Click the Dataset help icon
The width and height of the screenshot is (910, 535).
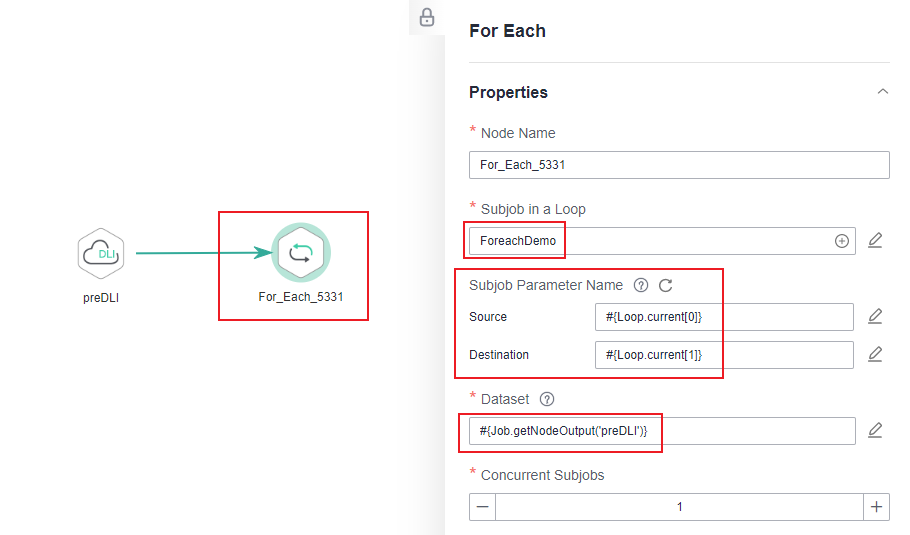tap(547, 399)
